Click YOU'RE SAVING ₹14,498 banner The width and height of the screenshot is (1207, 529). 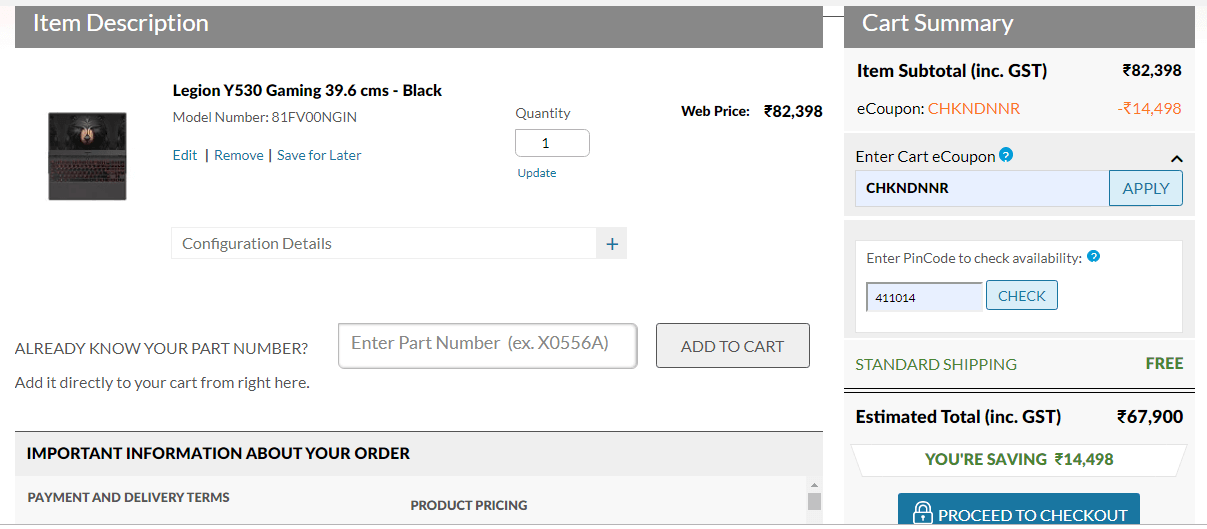point(1018,460)
